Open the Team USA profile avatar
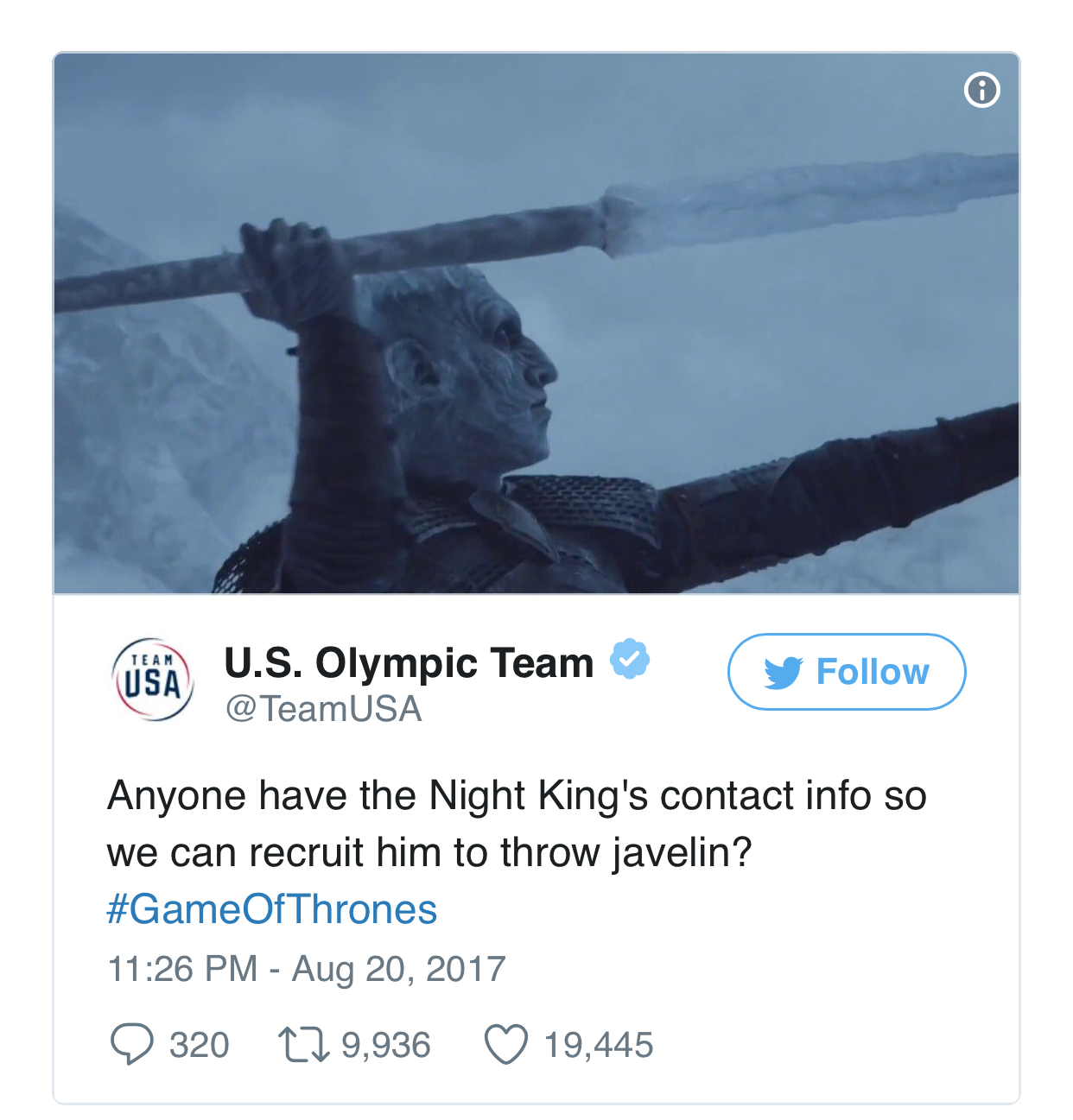 [153, 680]
